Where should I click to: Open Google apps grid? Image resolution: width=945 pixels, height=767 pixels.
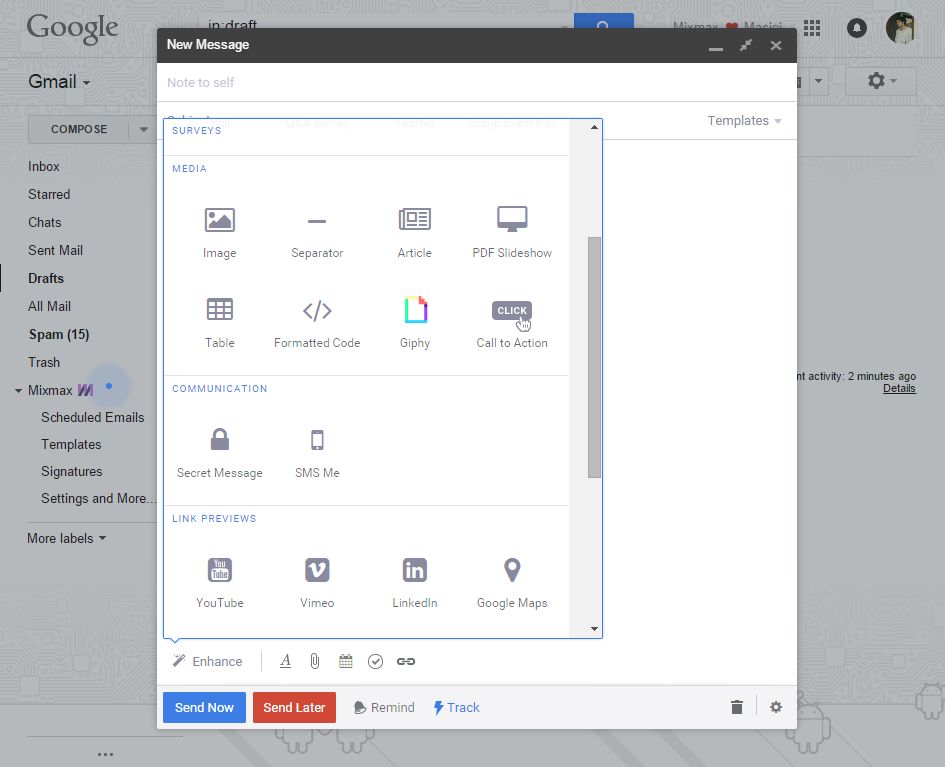[812, 28]
